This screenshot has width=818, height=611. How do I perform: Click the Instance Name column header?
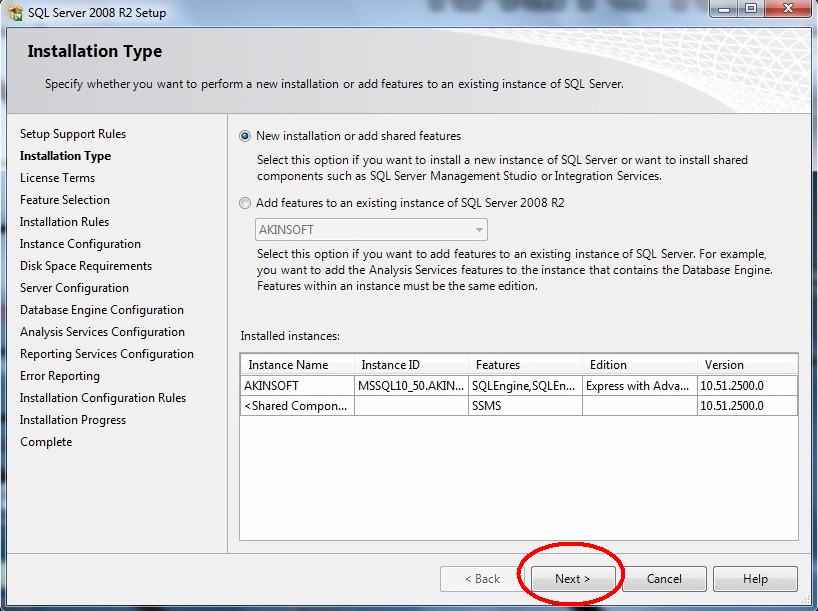tap(297, 365)
